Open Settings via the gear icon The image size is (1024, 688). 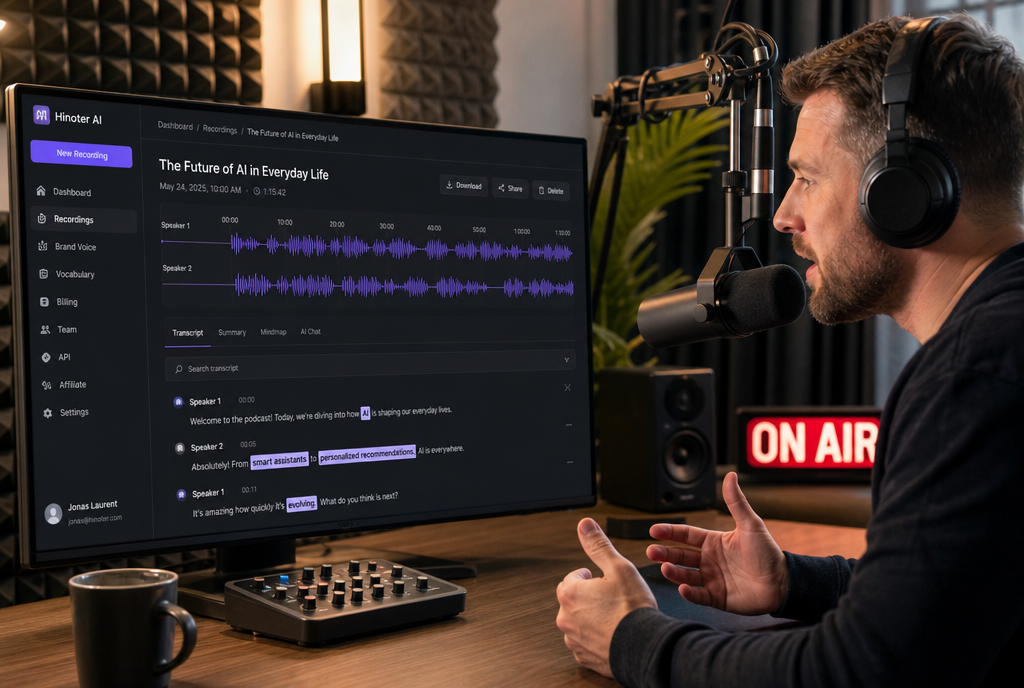coord(47,413)
